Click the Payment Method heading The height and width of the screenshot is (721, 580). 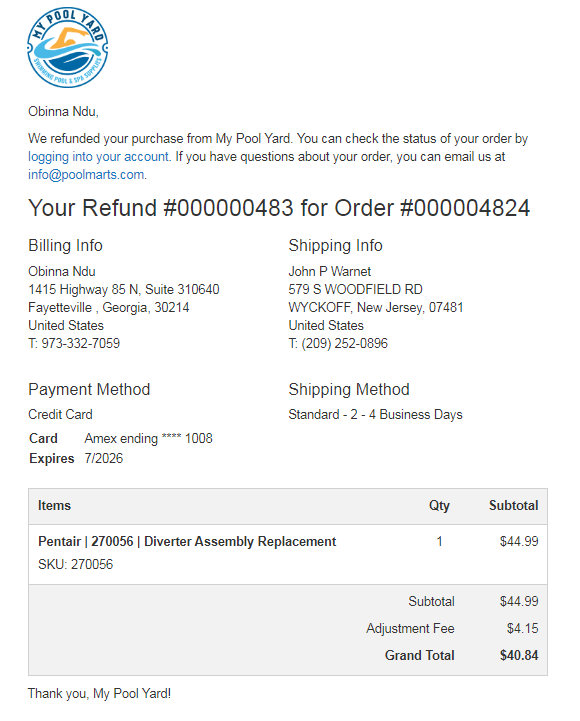pos(89,389)
